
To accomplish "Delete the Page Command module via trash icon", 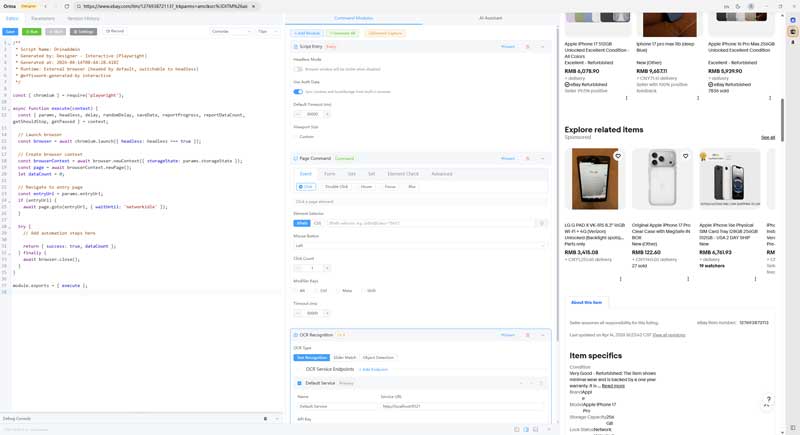I will pos(528,159).
